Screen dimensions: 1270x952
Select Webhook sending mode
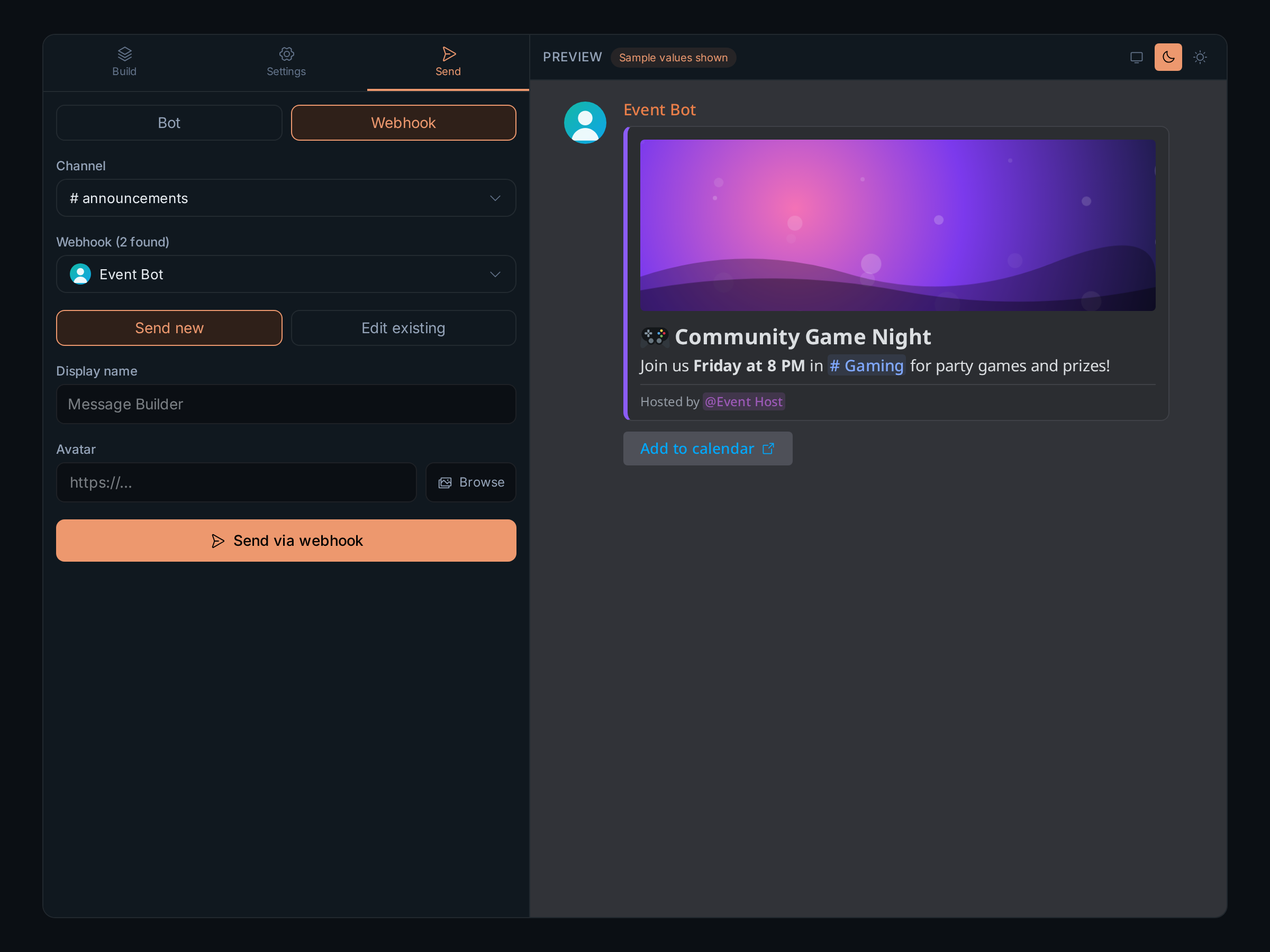point(403,123)
